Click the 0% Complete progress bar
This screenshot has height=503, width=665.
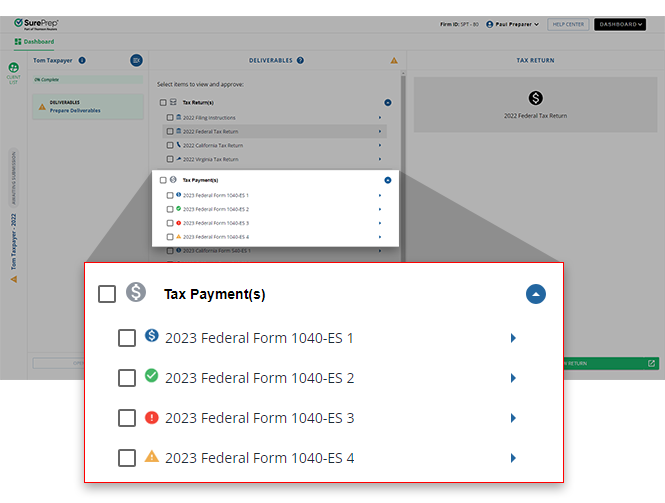[x=88, y=79]
